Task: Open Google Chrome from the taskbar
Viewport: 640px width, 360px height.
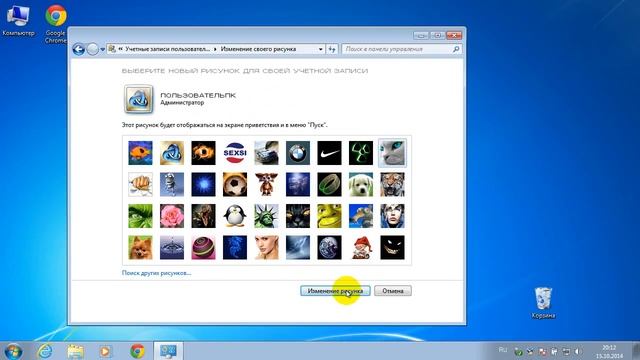Action: (138, 351)
